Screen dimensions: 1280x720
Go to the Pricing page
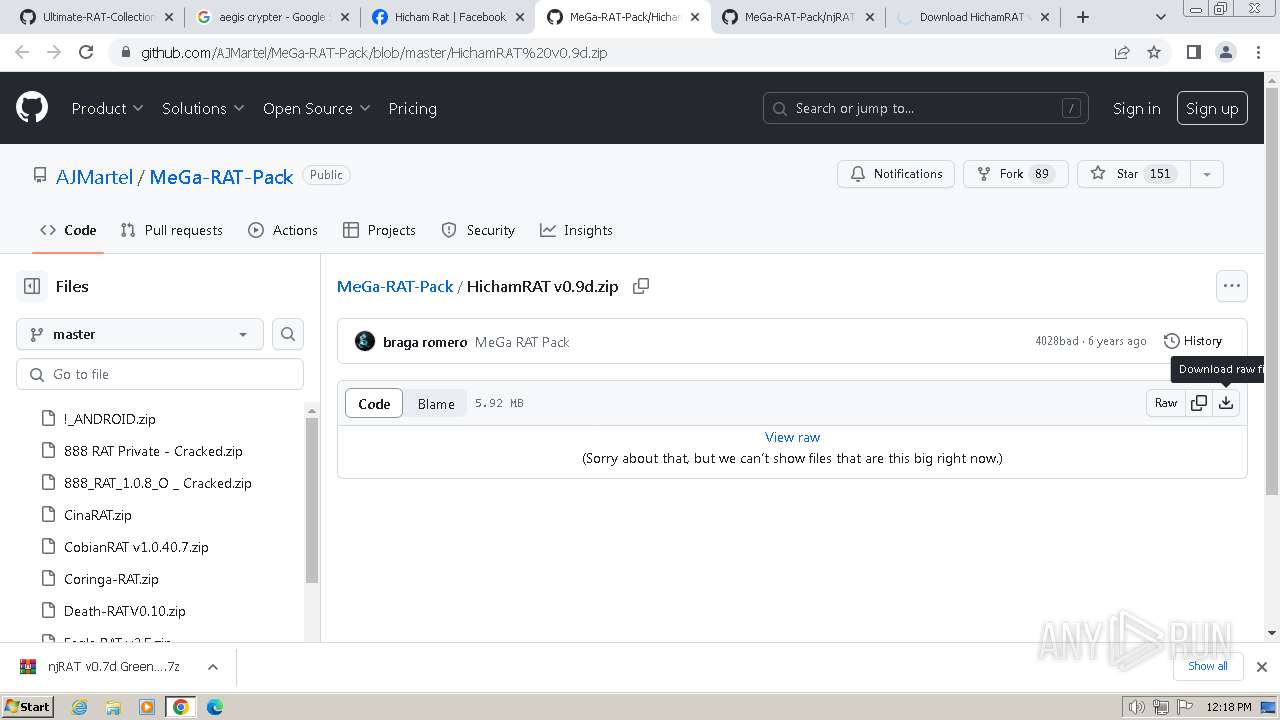412,108
